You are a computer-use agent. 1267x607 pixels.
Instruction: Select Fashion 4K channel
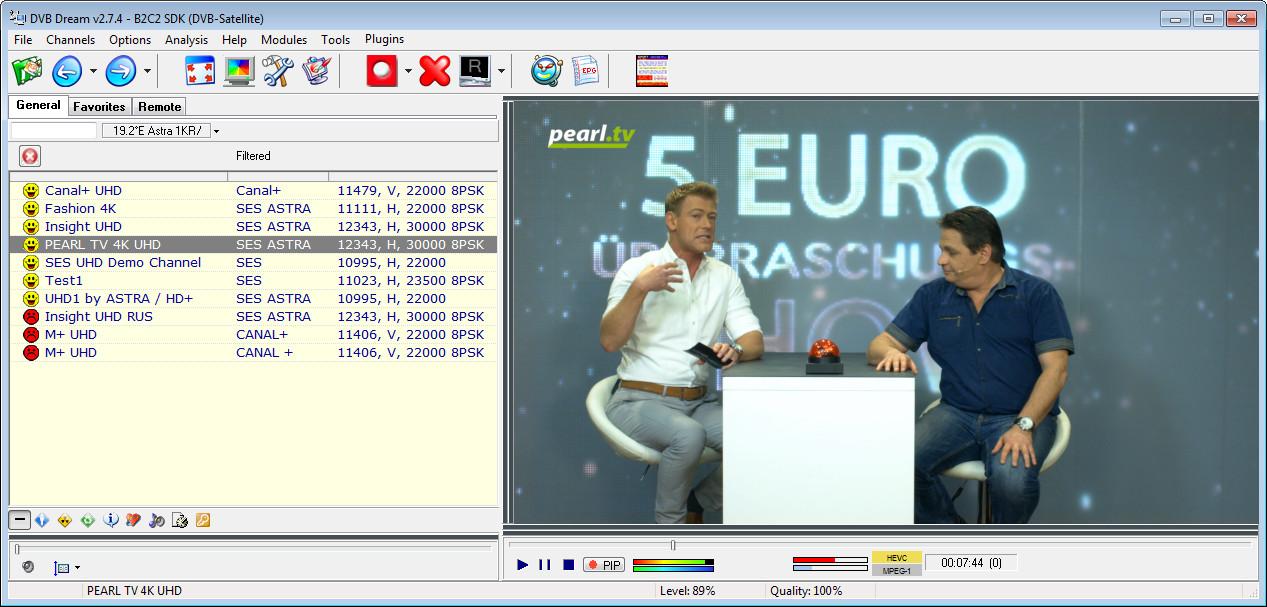point(253,208)
